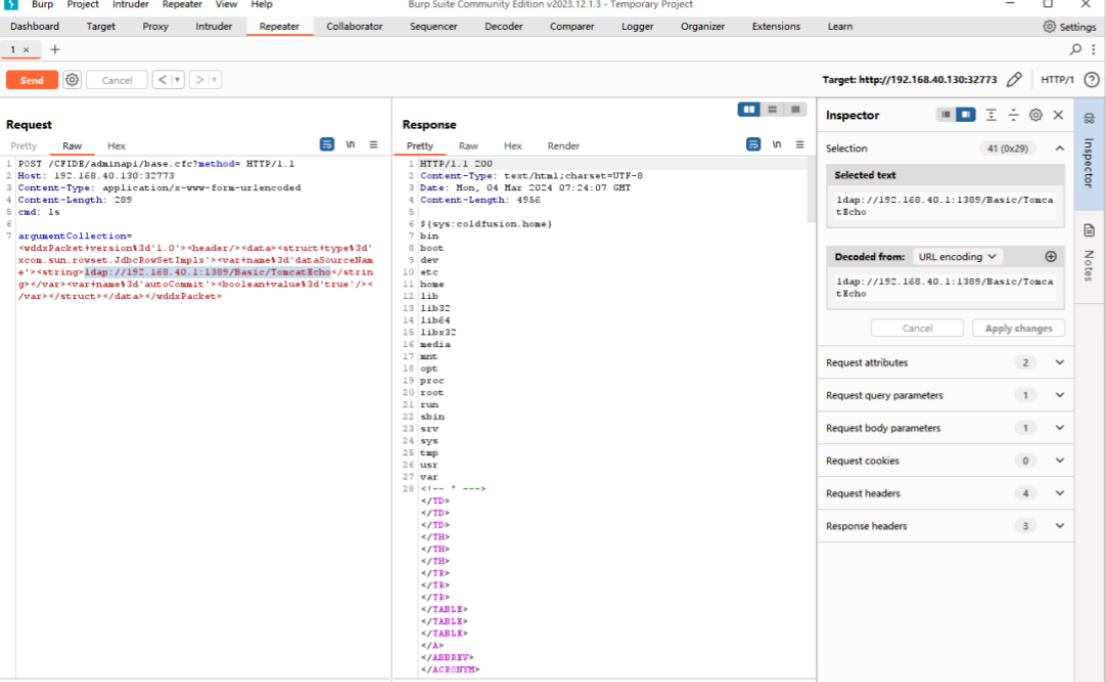
Task: Click the Response pane vertical scrollbar
Action: click(x=811, y=190)
